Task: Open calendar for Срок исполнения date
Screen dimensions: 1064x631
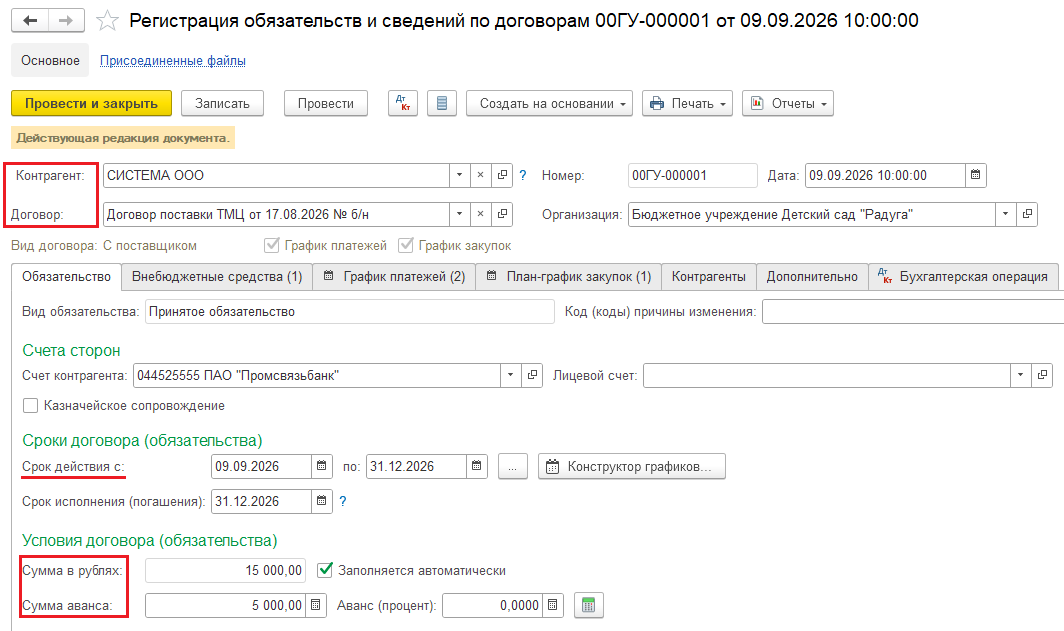Action: click(322, 501)
